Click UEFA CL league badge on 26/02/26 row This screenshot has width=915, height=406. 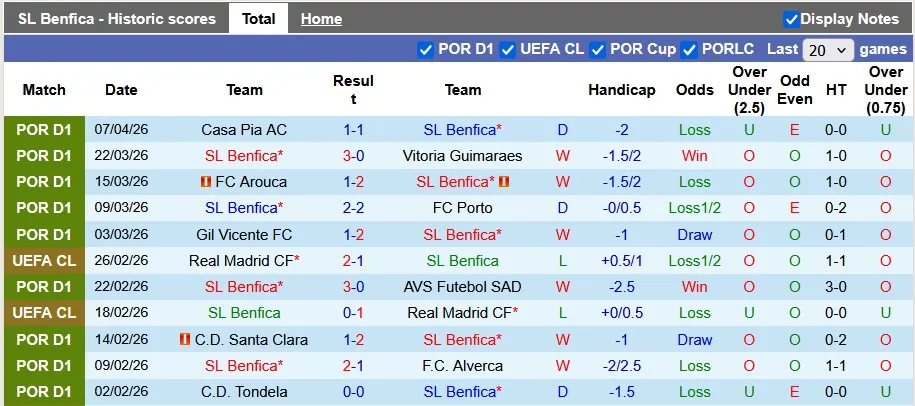[x=44, y=261]
